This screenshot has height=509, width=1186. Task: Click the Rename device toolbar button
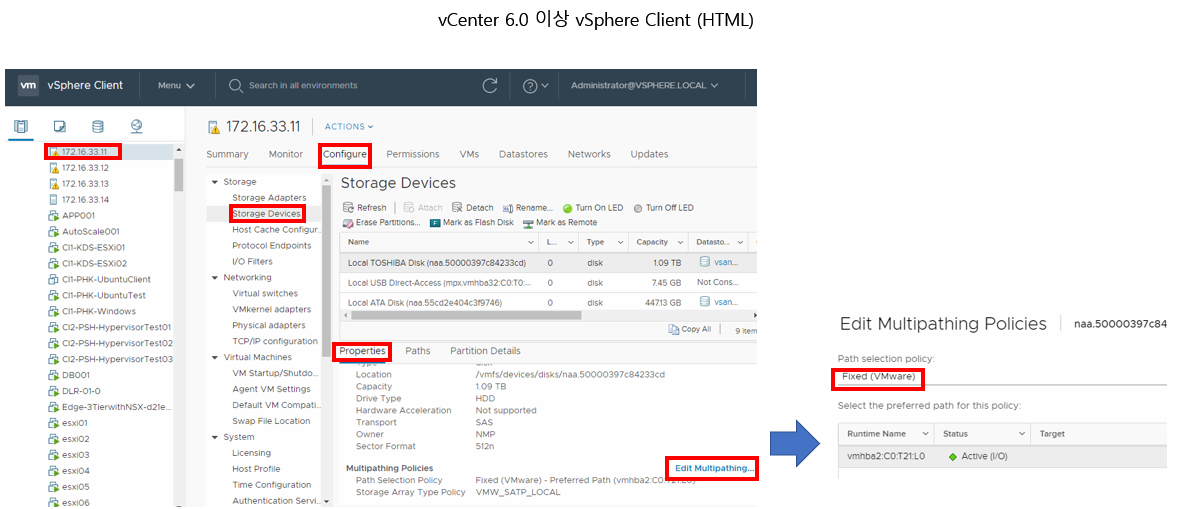coord(528,208)
